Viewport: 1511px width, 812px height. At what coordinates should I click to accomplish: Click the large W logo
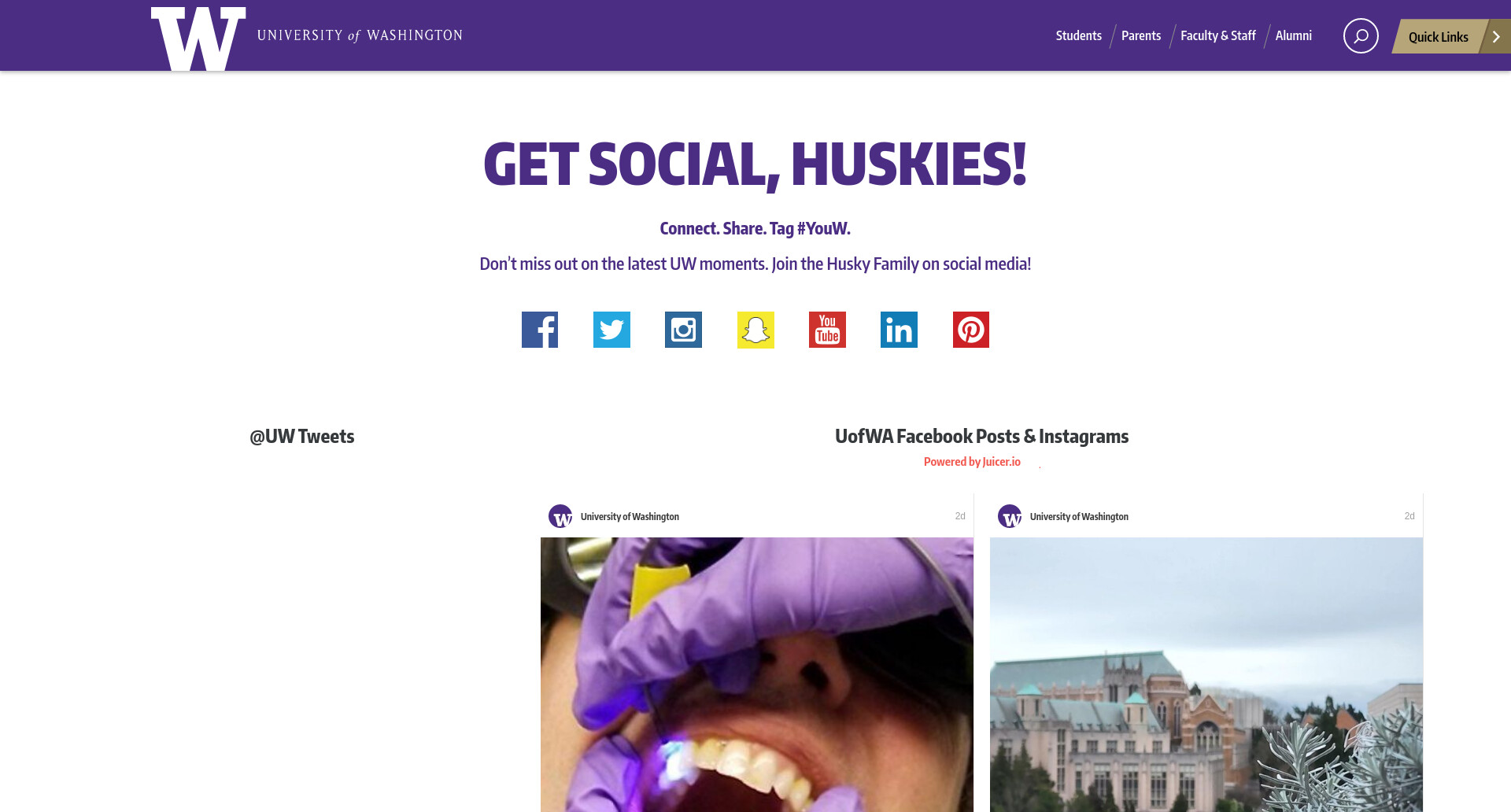click(x=198, y=39)
